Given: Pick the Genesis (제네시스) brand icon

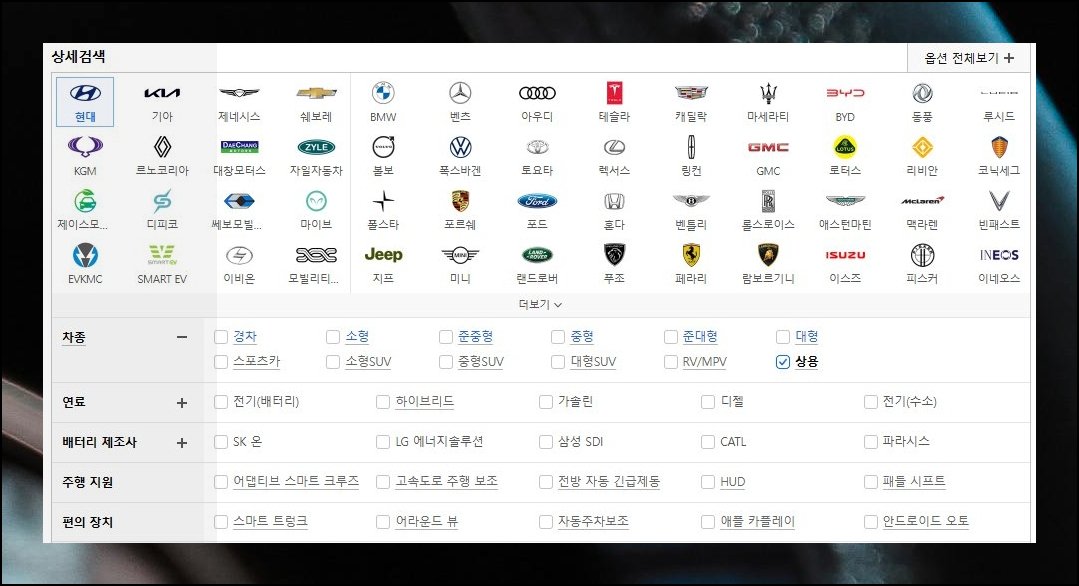Looking at the screenshot, I should point(239,93).
